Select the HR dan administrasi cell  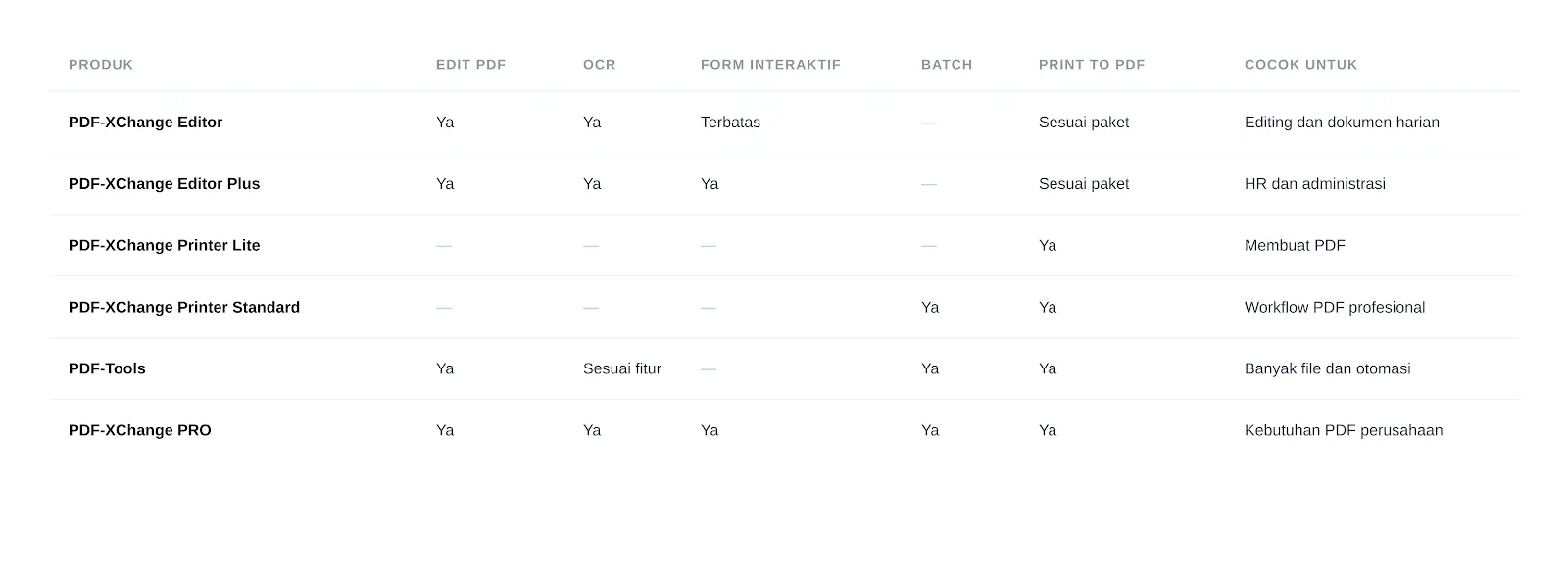tap(1315, 184)
